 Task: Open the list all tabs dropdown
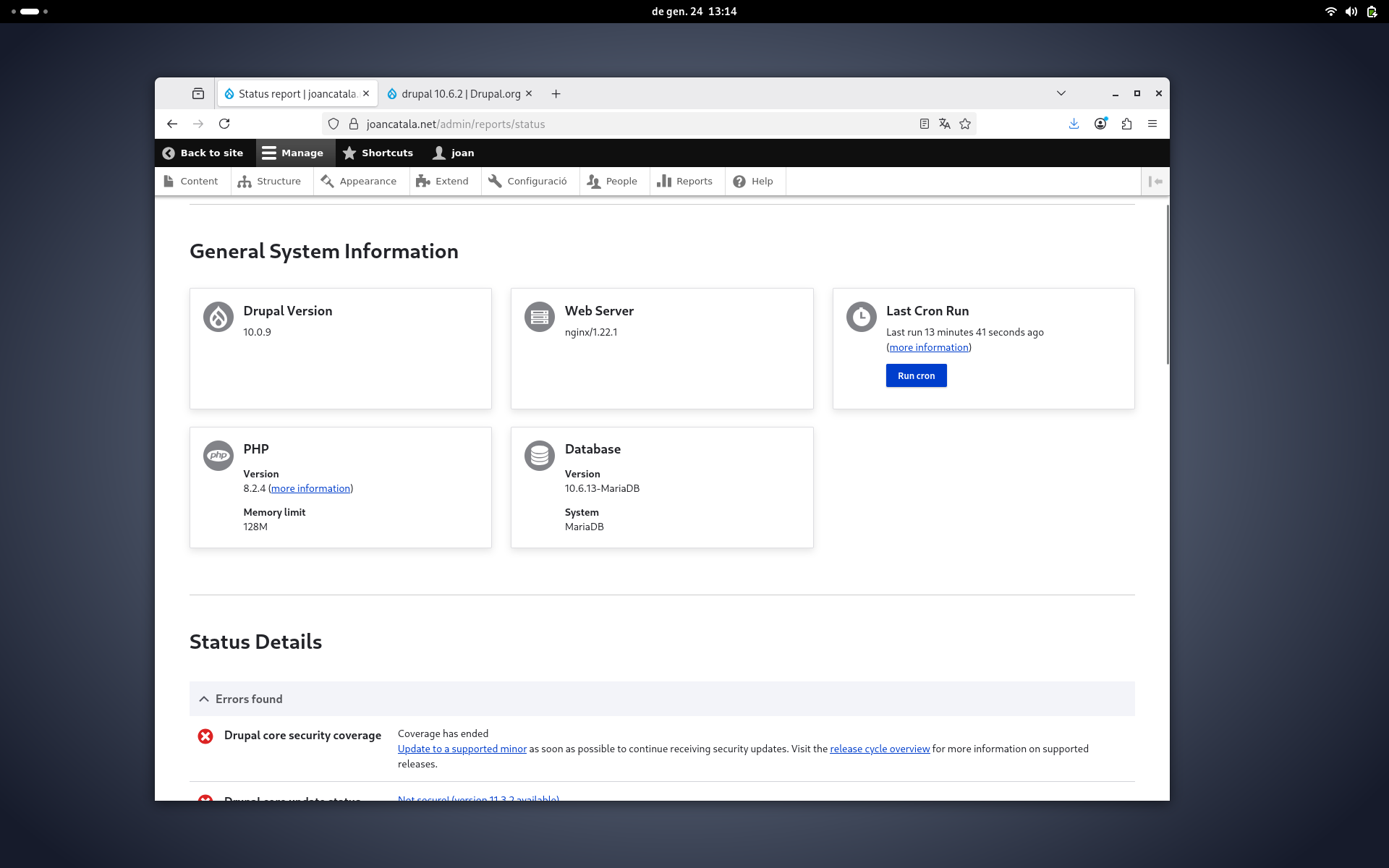click(1061, 93)
